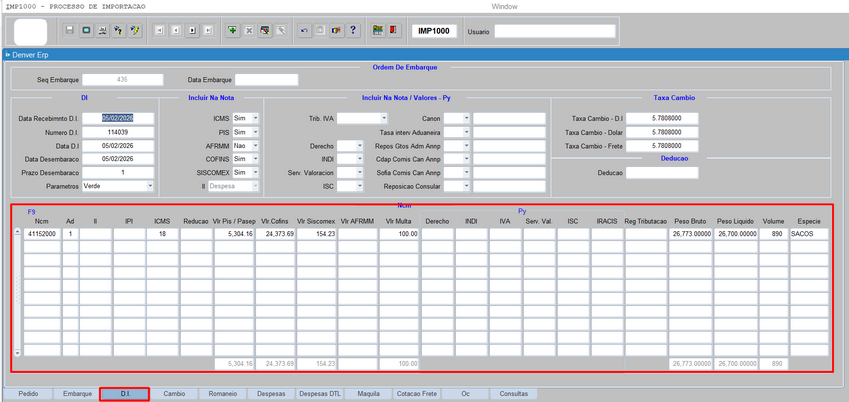Click the Deducao input field
The height and width of the screenshot is (402, 849).
pos(662,172)
